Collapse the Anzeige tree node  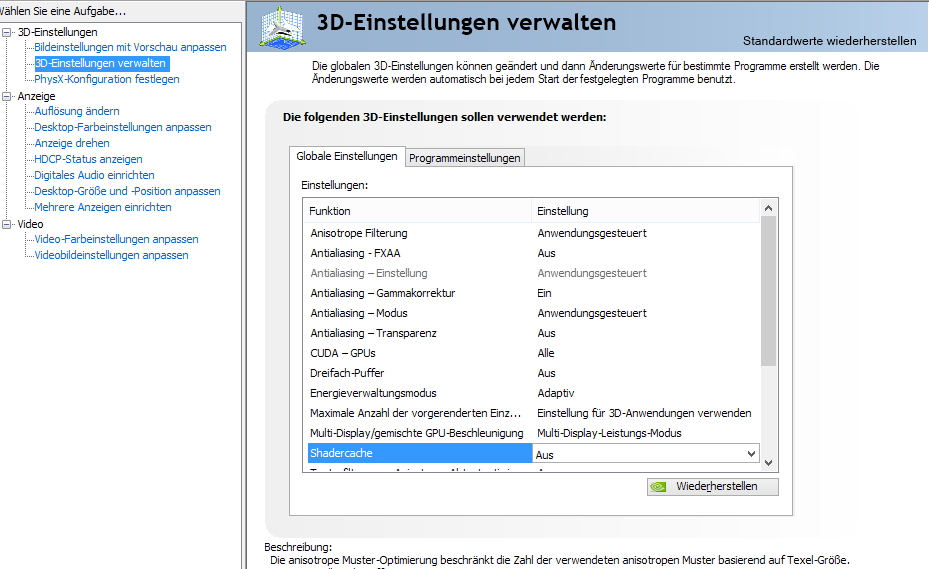point(7,96)
